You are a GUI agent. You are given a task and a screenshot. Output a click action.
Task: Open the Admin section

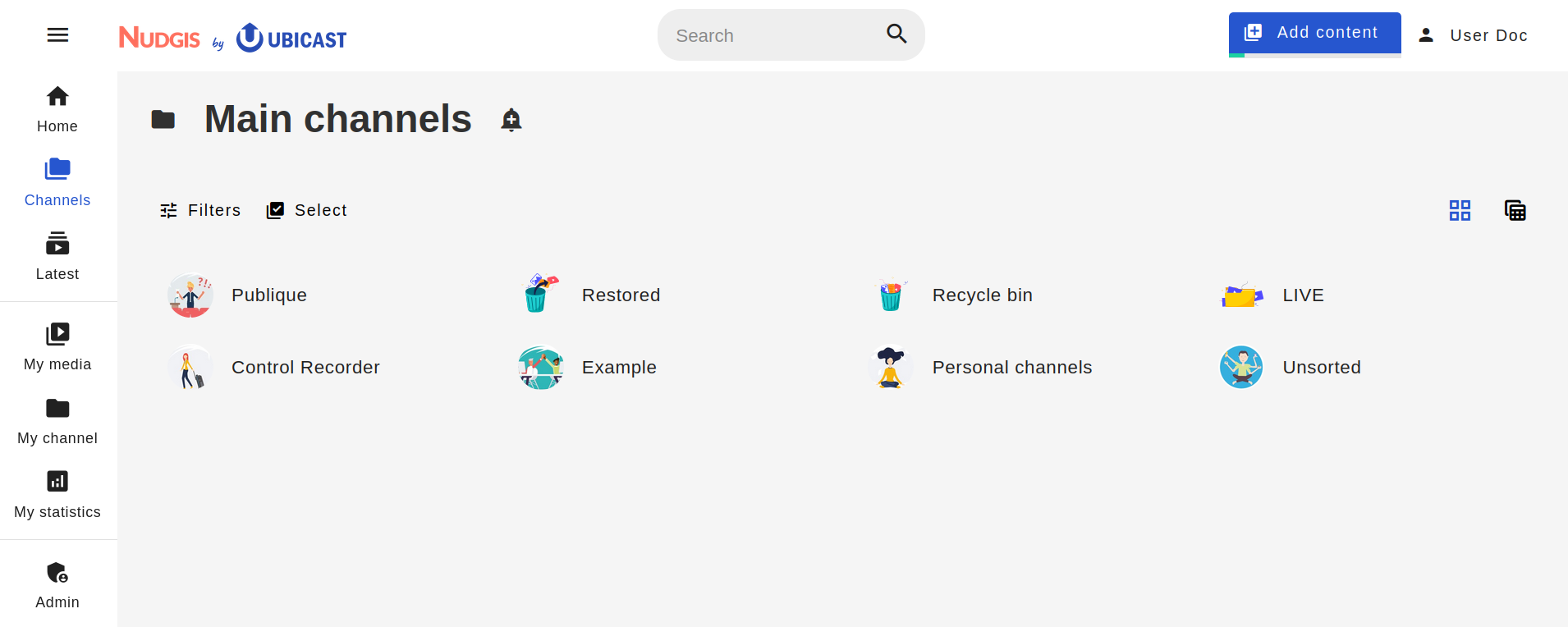click(57, 585)
